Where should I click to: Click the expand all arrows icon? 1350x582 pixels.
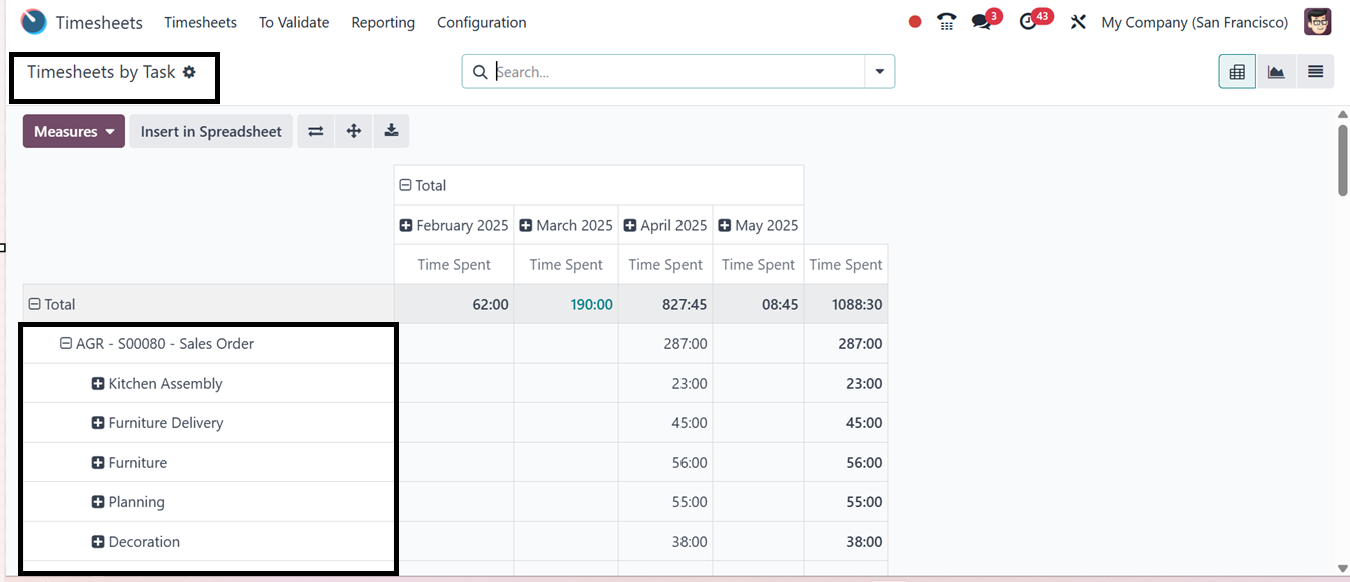(353, 131)
